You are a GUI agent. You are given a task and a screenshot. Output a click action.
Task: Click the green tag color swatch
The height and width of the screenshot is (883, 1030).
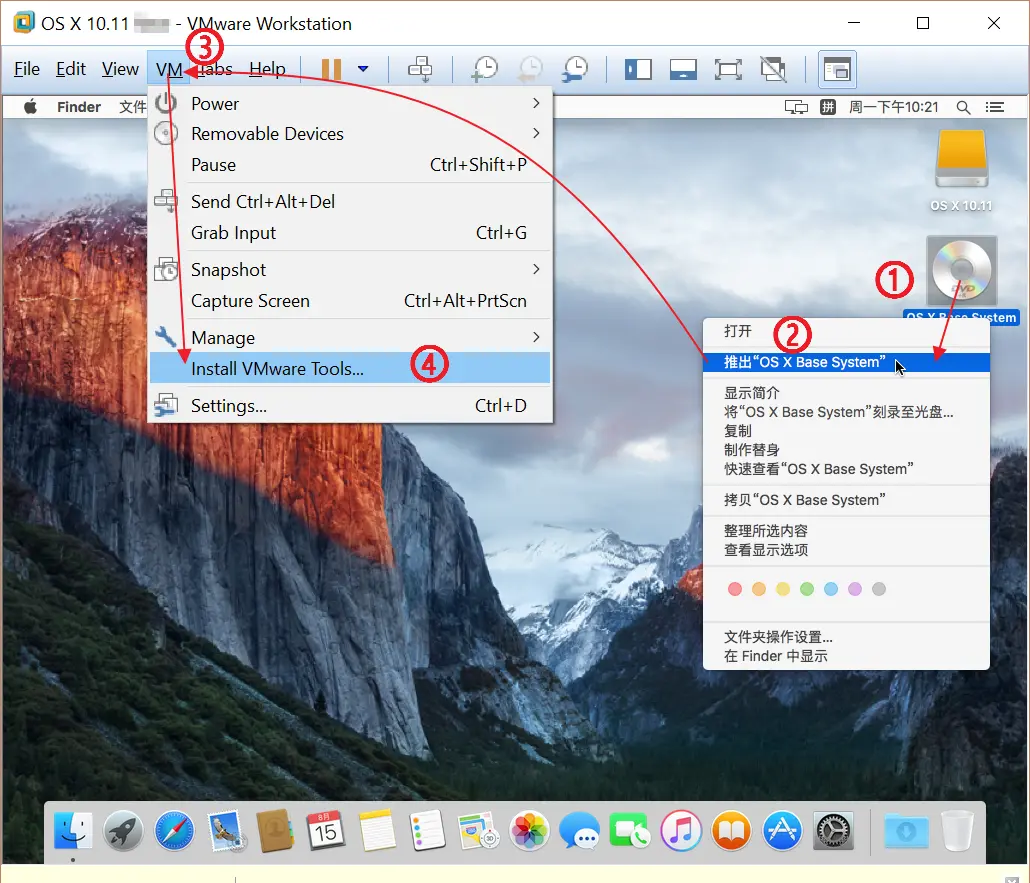(807, 589)
